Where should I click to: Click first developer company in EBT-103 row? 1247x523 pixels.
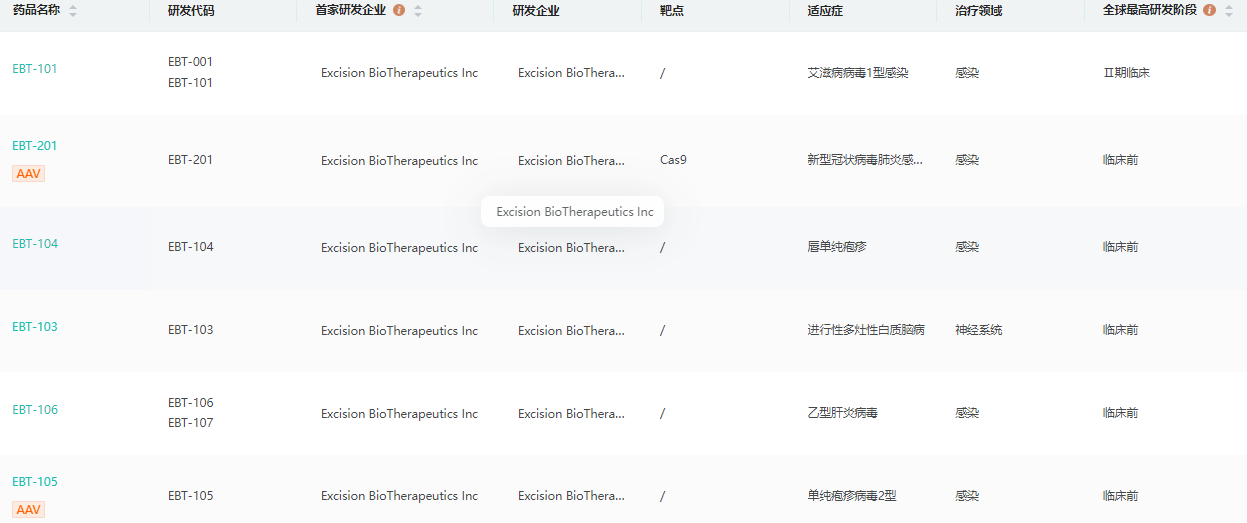point(399,331)
